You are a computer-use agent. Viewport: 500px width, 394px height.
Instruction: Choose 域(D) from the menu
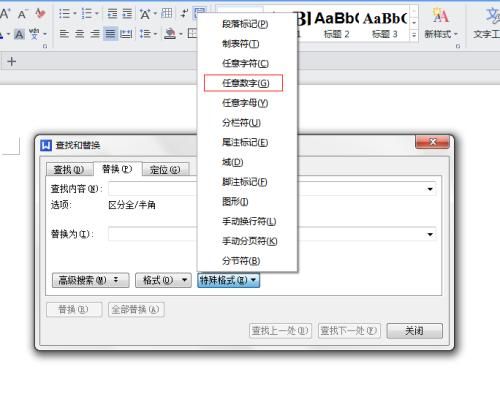(x=233, y=162)
